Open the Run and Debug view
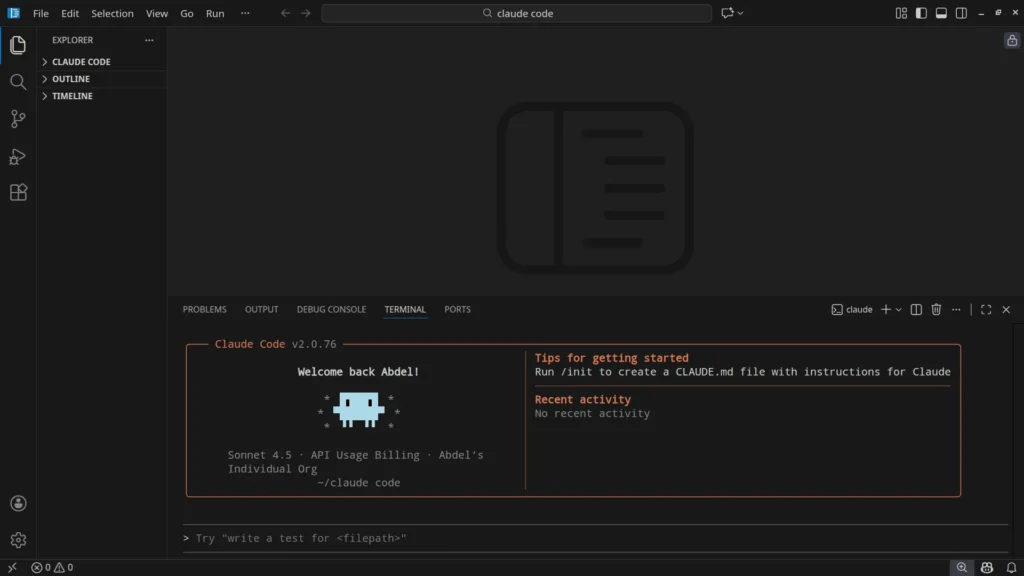Screen dimensions: 1024x576 click(18, 156)
